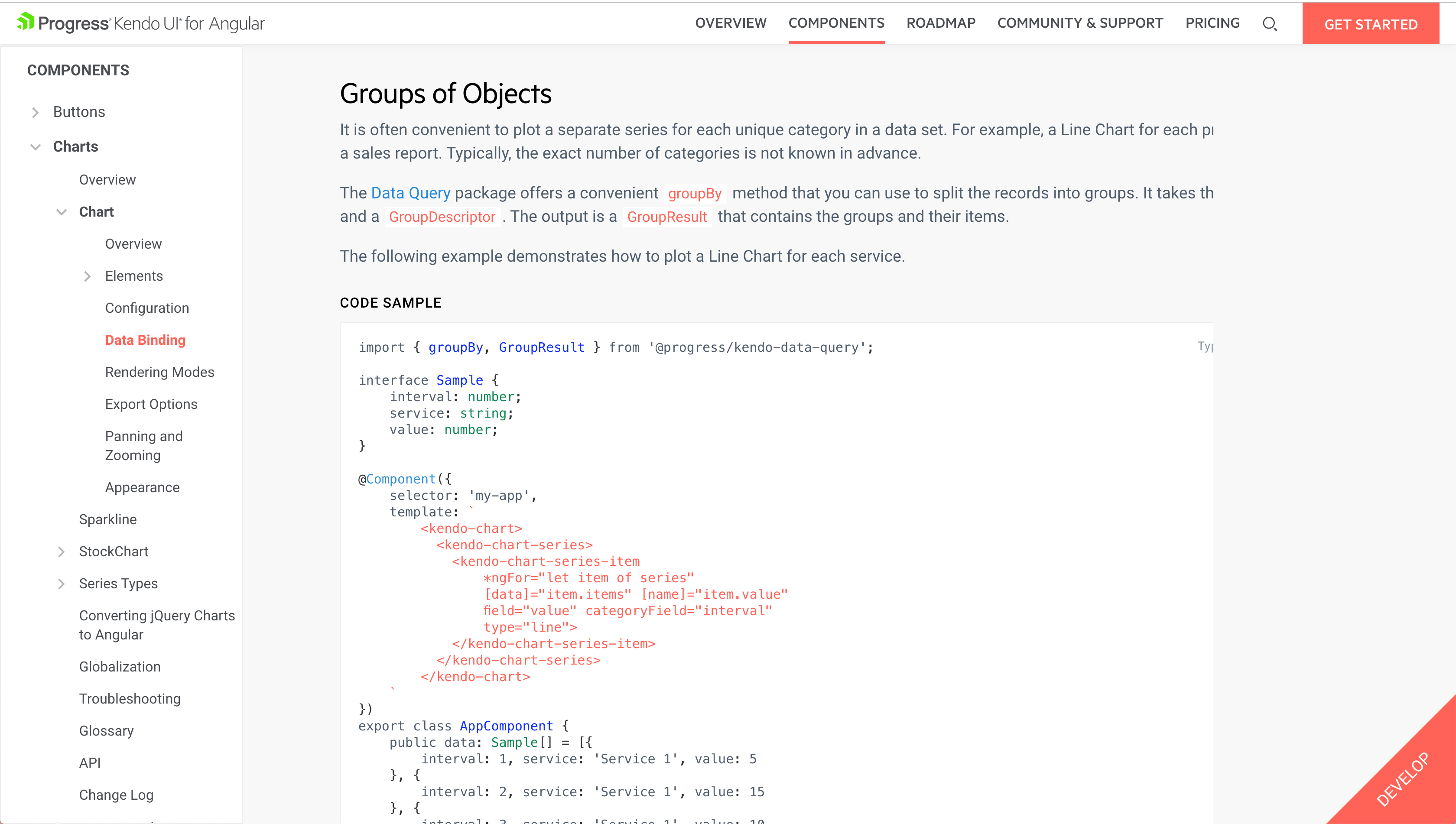1456x824 pixels.
Task: Select Charts in the sidebar
Action: 75,146
